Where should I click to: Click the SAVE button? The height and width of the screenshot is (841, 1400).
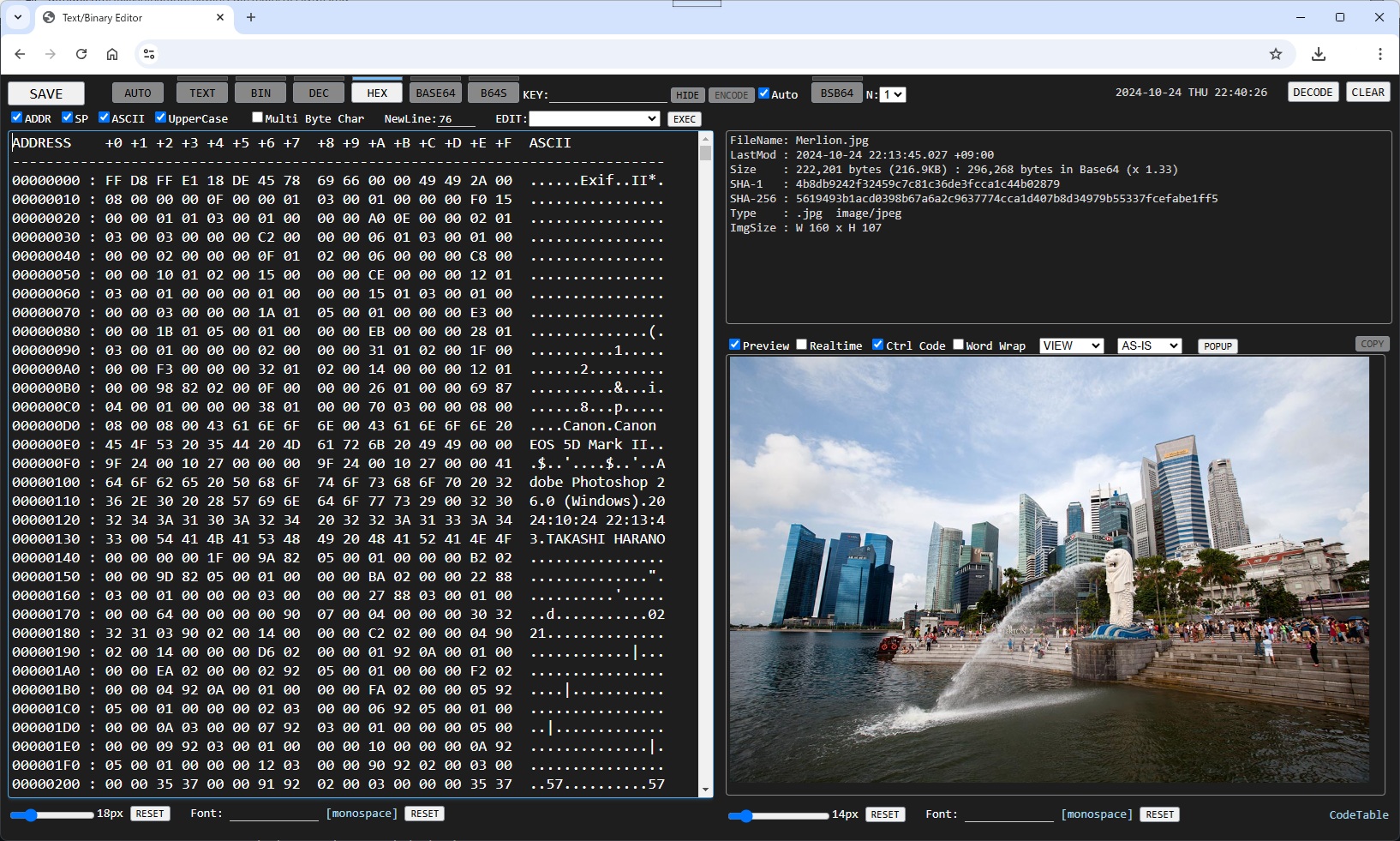point(46,93)
